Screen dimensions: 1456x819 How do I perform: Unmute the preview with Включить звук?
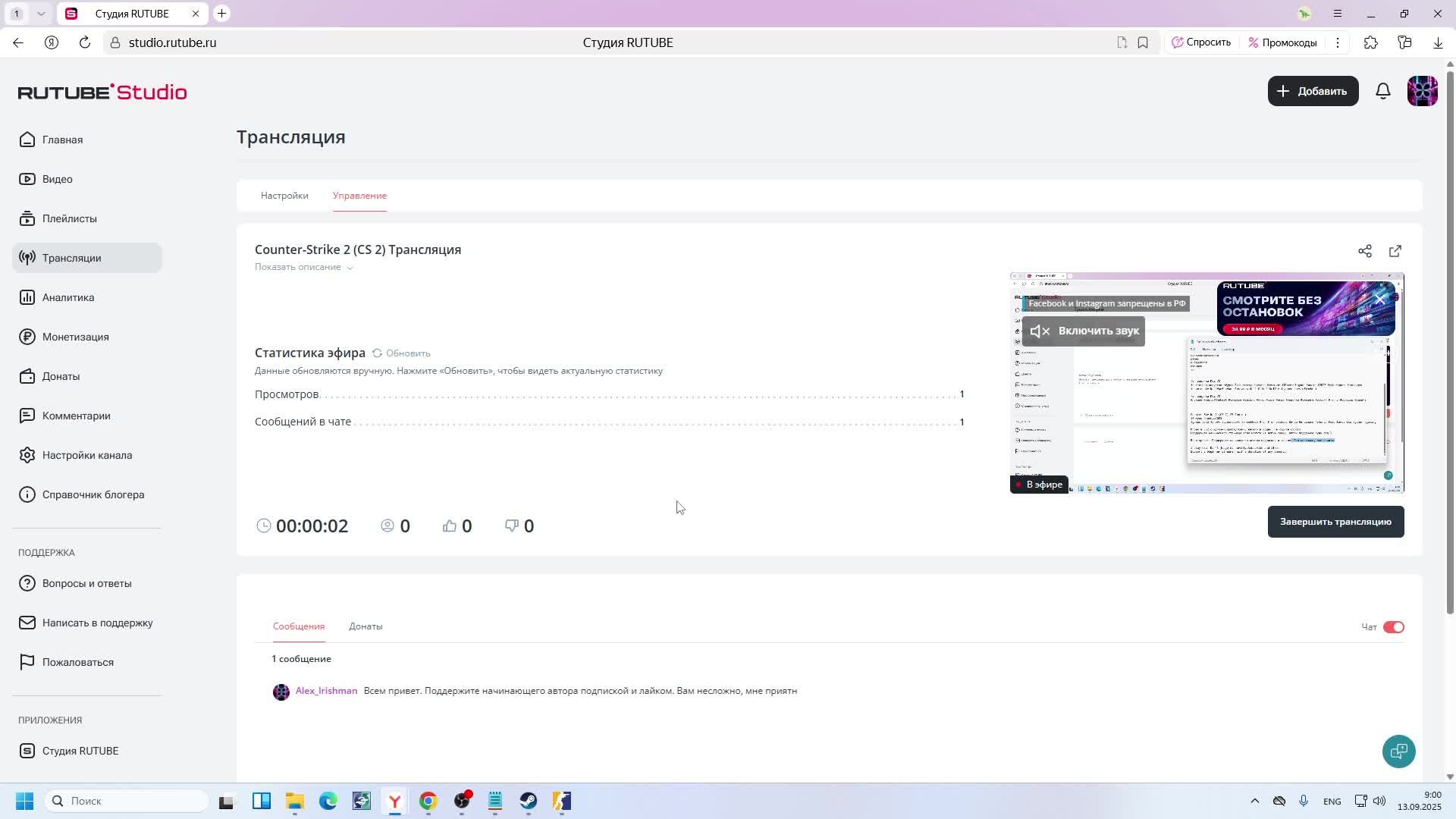click(x=1083, y=331)
